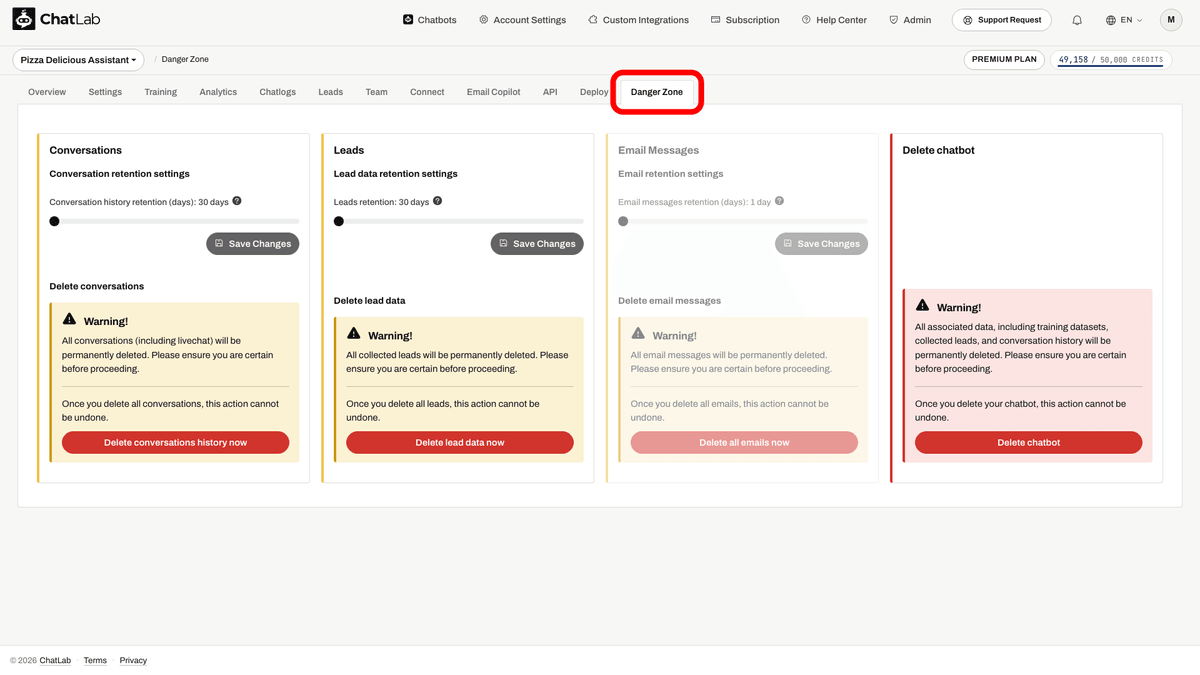Viewport: 1200px width, 675px height.
Task: Open Subscription in top navigation
Action: click(x=745, y=20)
